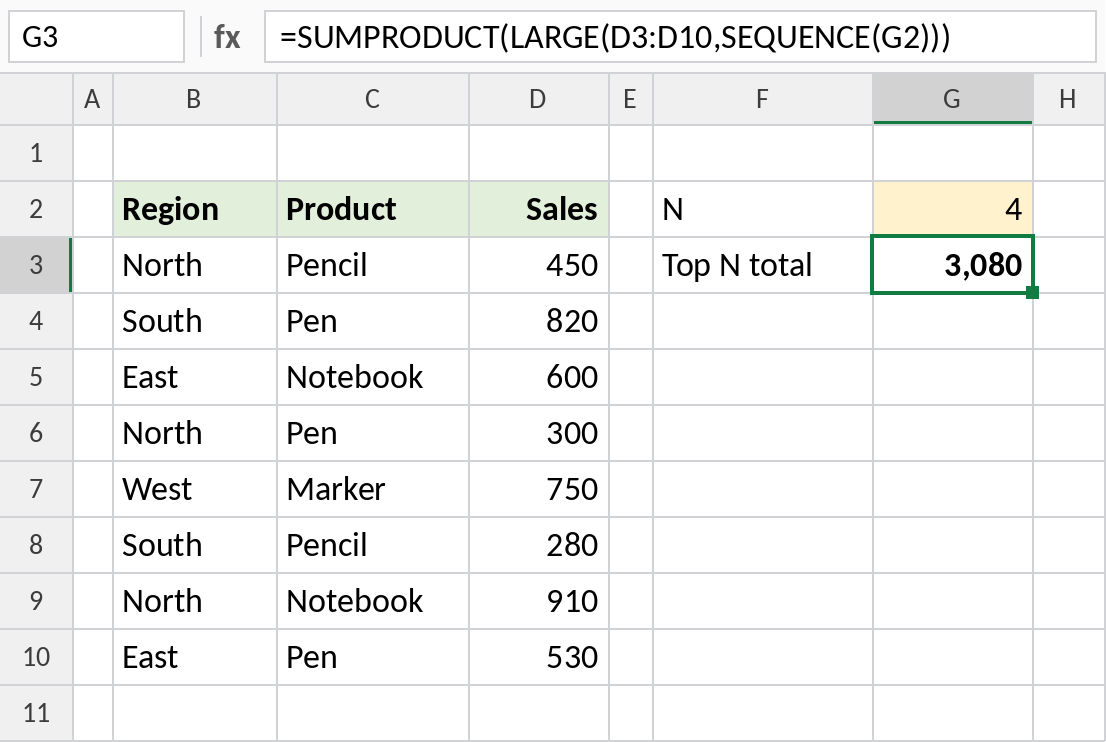This screenshot has width=1106, height=742.
Task: Select the cell labeled N
Action: [762, 209]
